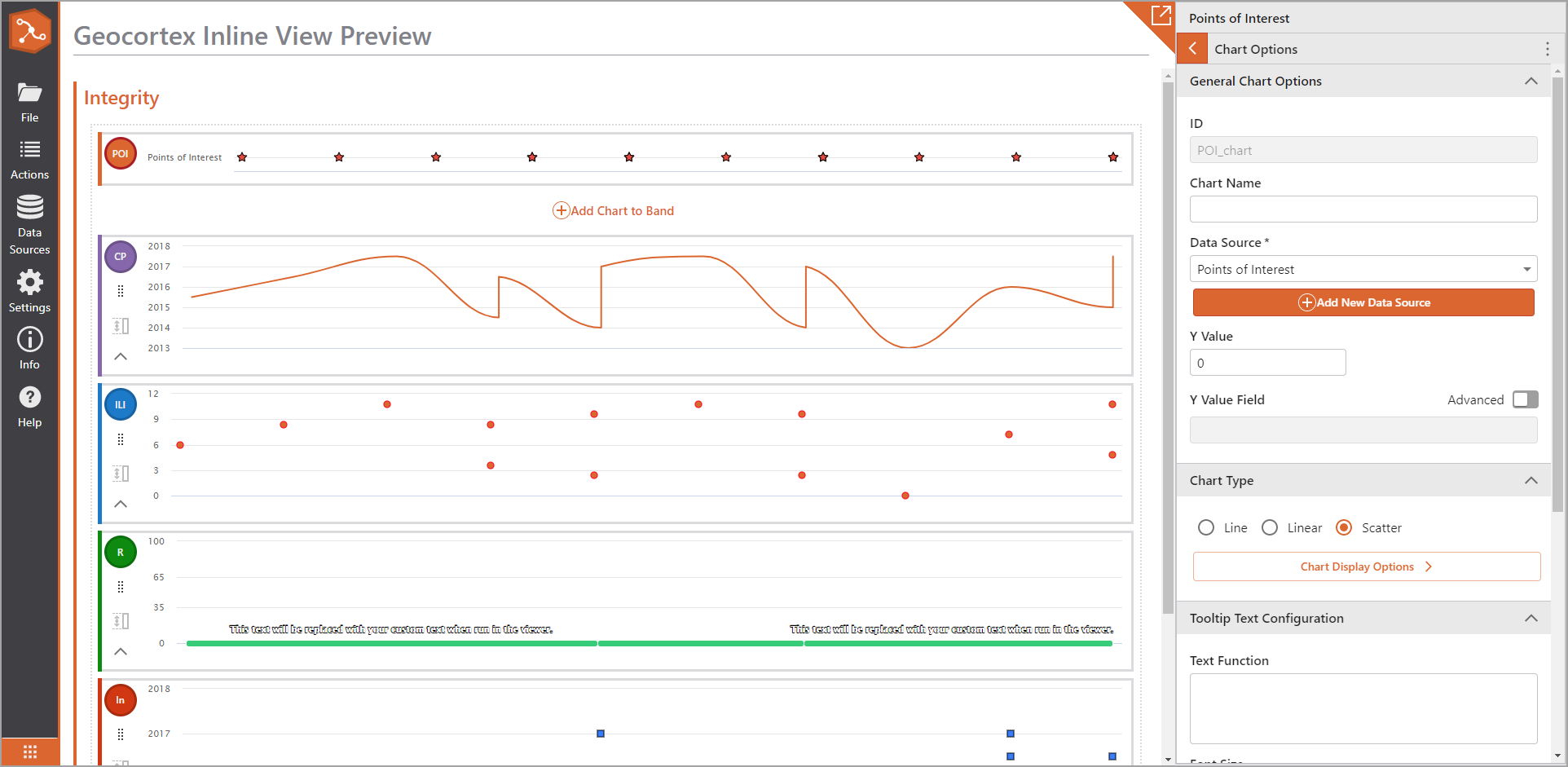Collapse the CP band
1568x767 pixels.
point(121,356)
